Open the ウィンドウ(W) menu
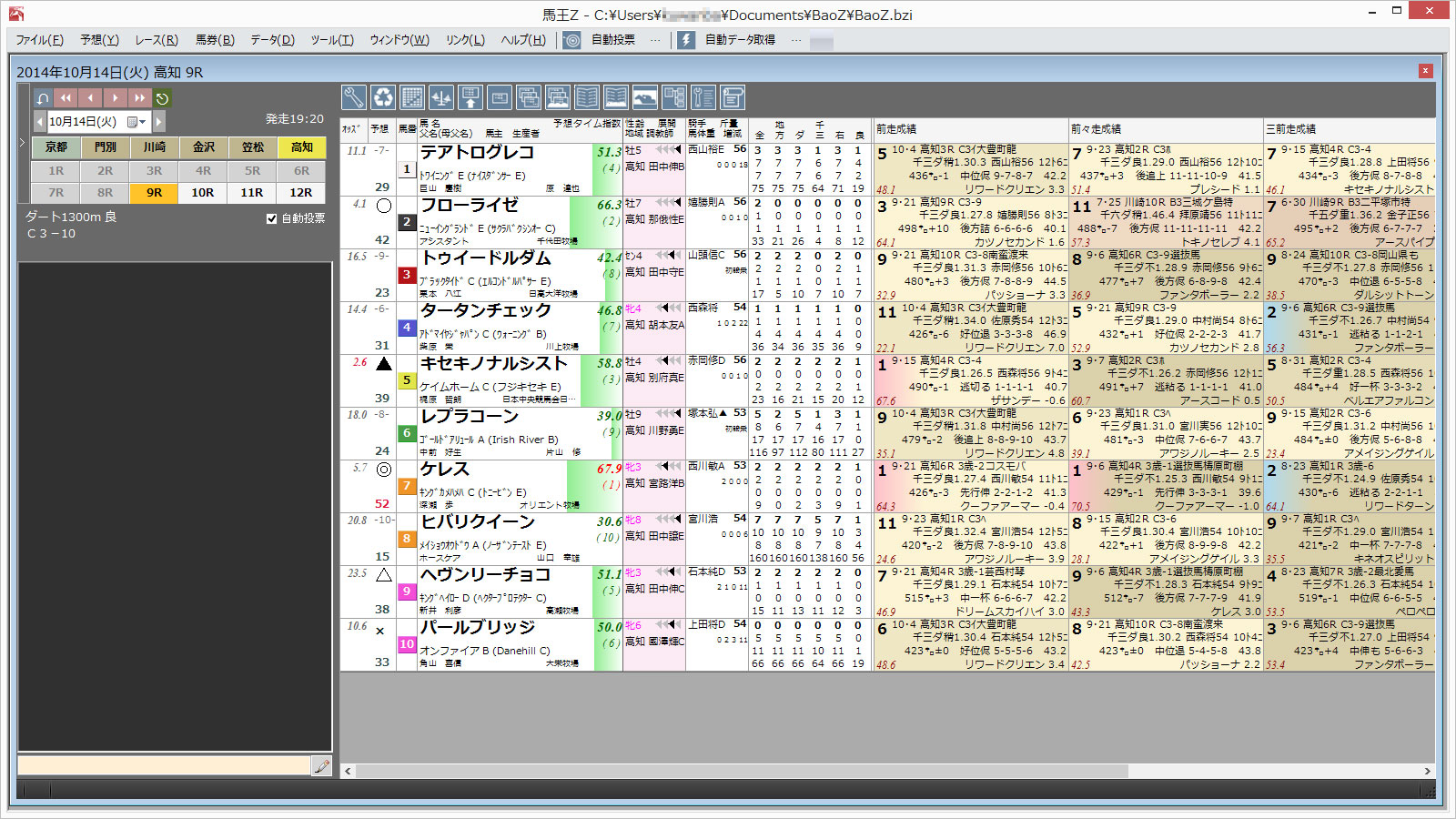This screenshot has width=1456, height=819. (x=399, y=40)
